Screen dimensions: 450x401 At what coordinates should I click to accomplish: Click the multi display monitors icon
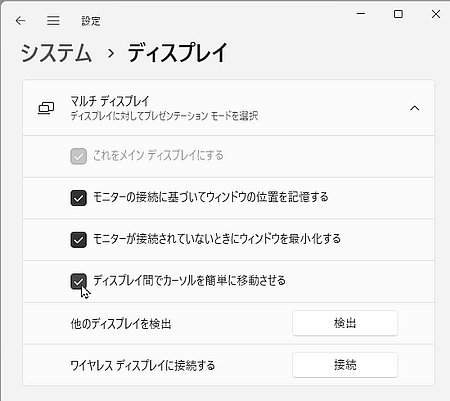(x=46, y=108)
